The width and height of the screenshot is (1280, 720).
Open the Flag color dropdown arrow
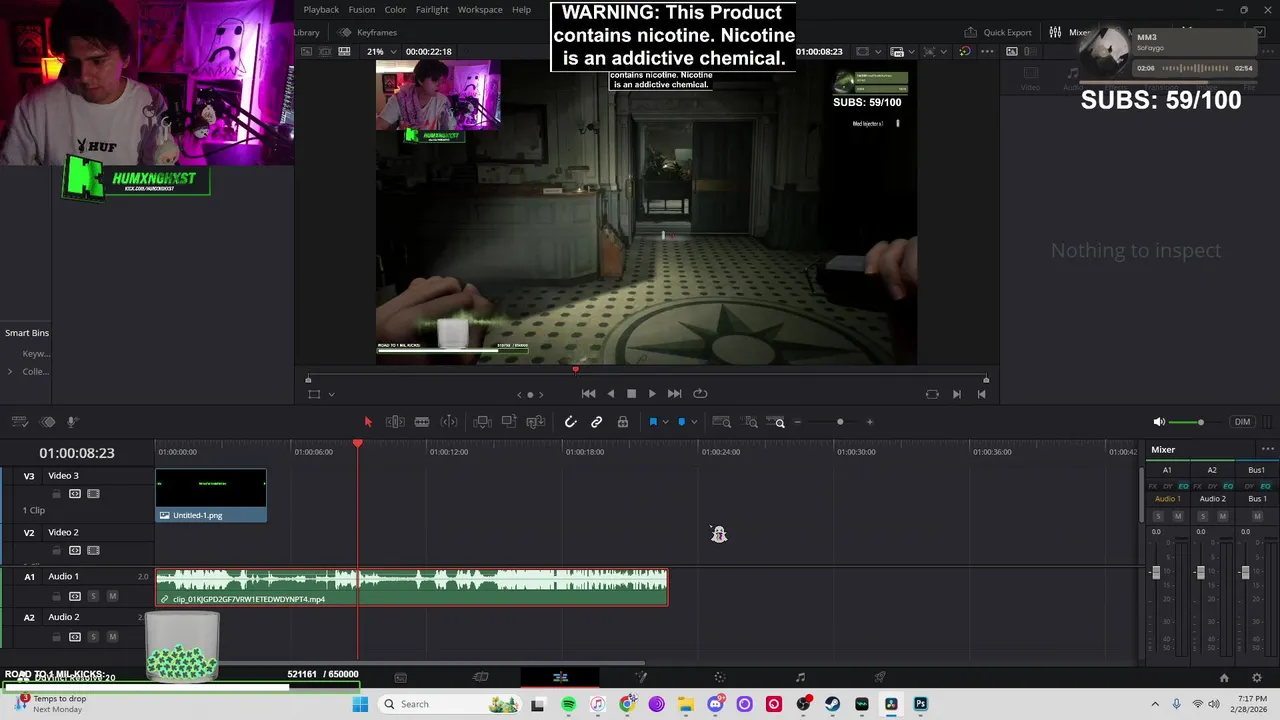(666, 422)
